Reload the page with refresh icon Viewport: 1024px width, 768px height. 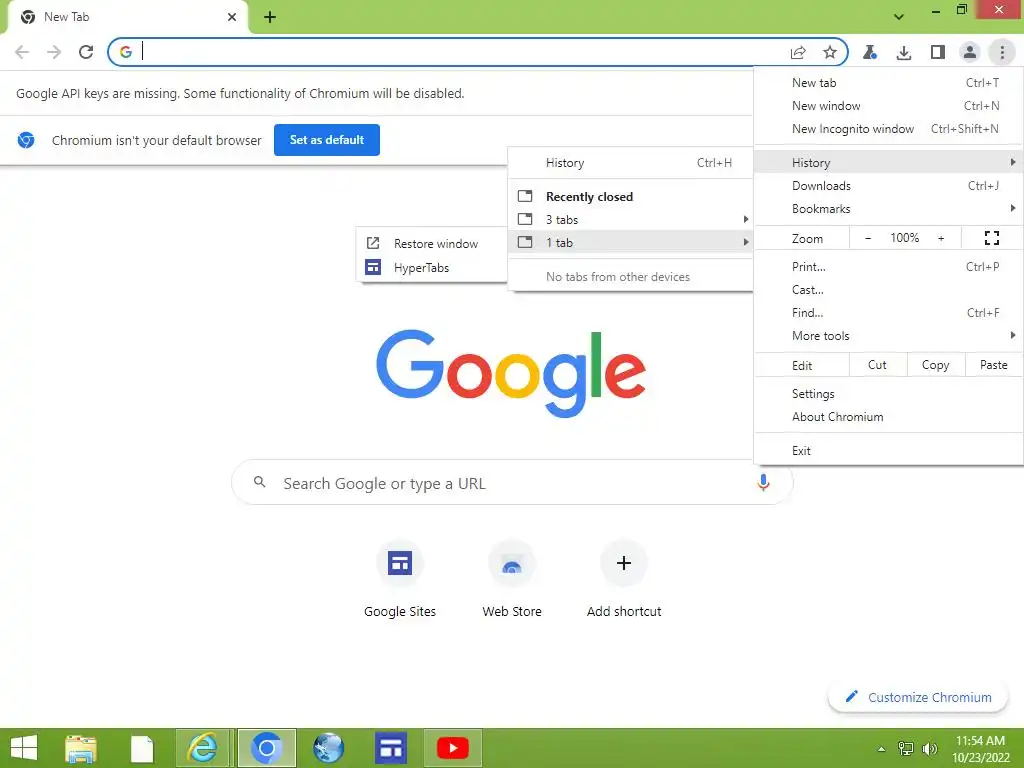click(86, 52)
